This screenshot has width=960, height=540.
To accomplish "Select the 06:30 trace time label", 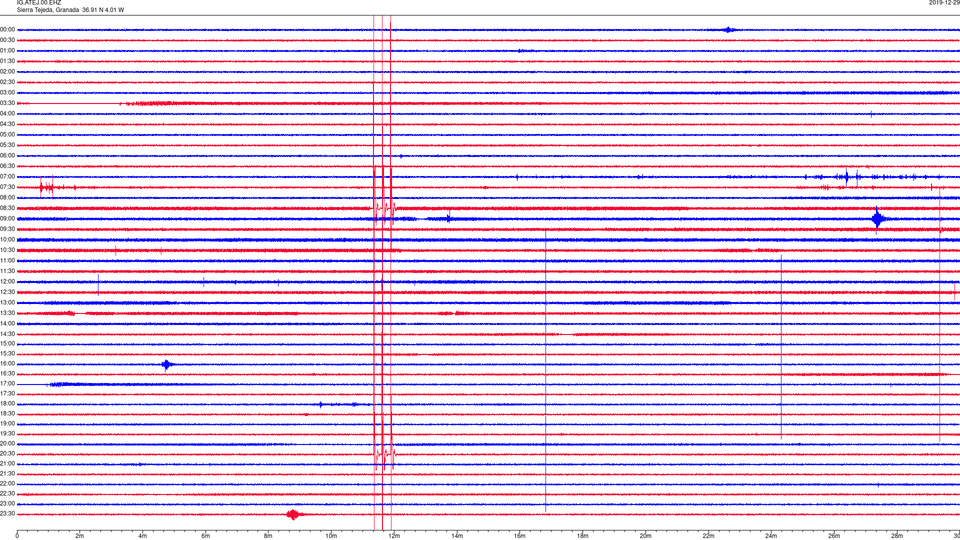I will coord(7,166).
